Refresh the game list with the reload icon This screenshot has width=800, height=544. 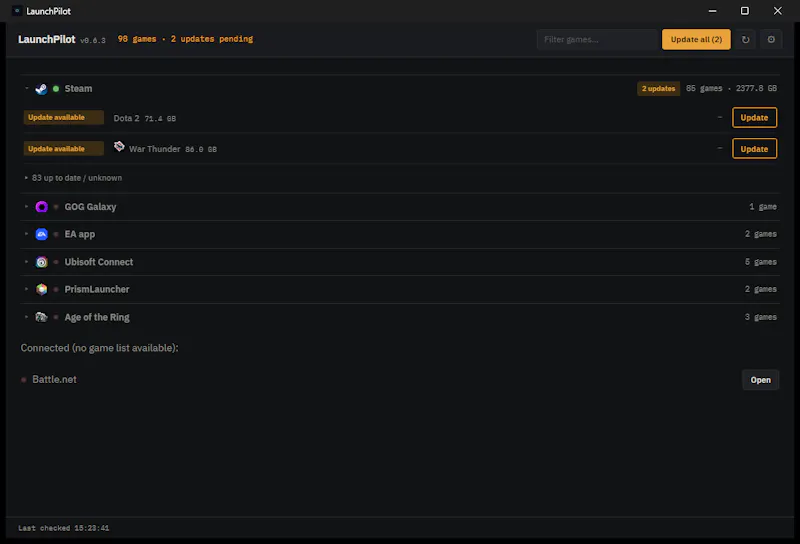(x=745, y=39)
